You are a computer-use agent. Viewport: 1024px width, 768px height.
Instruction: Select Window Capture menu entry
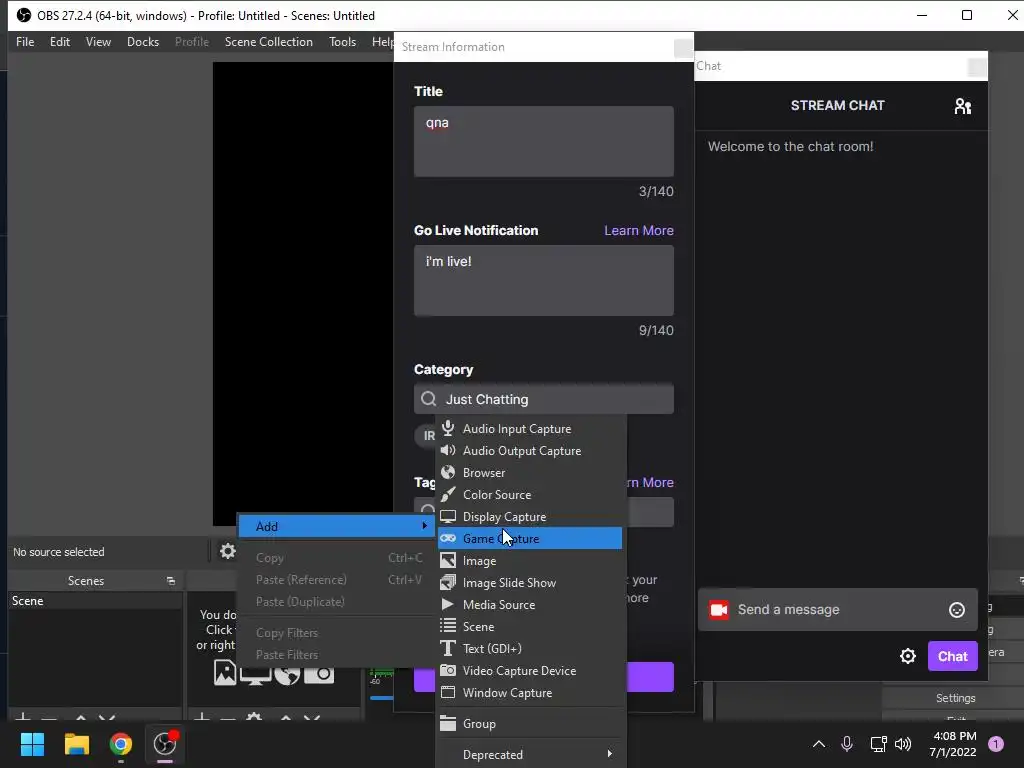pos(531,692)
